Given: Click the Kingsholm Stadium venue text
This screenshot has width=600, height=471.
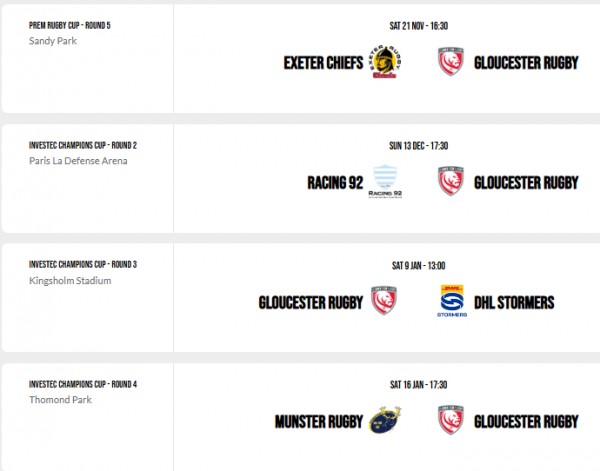Looking at the screenshot, I should (x=70, y=280).
